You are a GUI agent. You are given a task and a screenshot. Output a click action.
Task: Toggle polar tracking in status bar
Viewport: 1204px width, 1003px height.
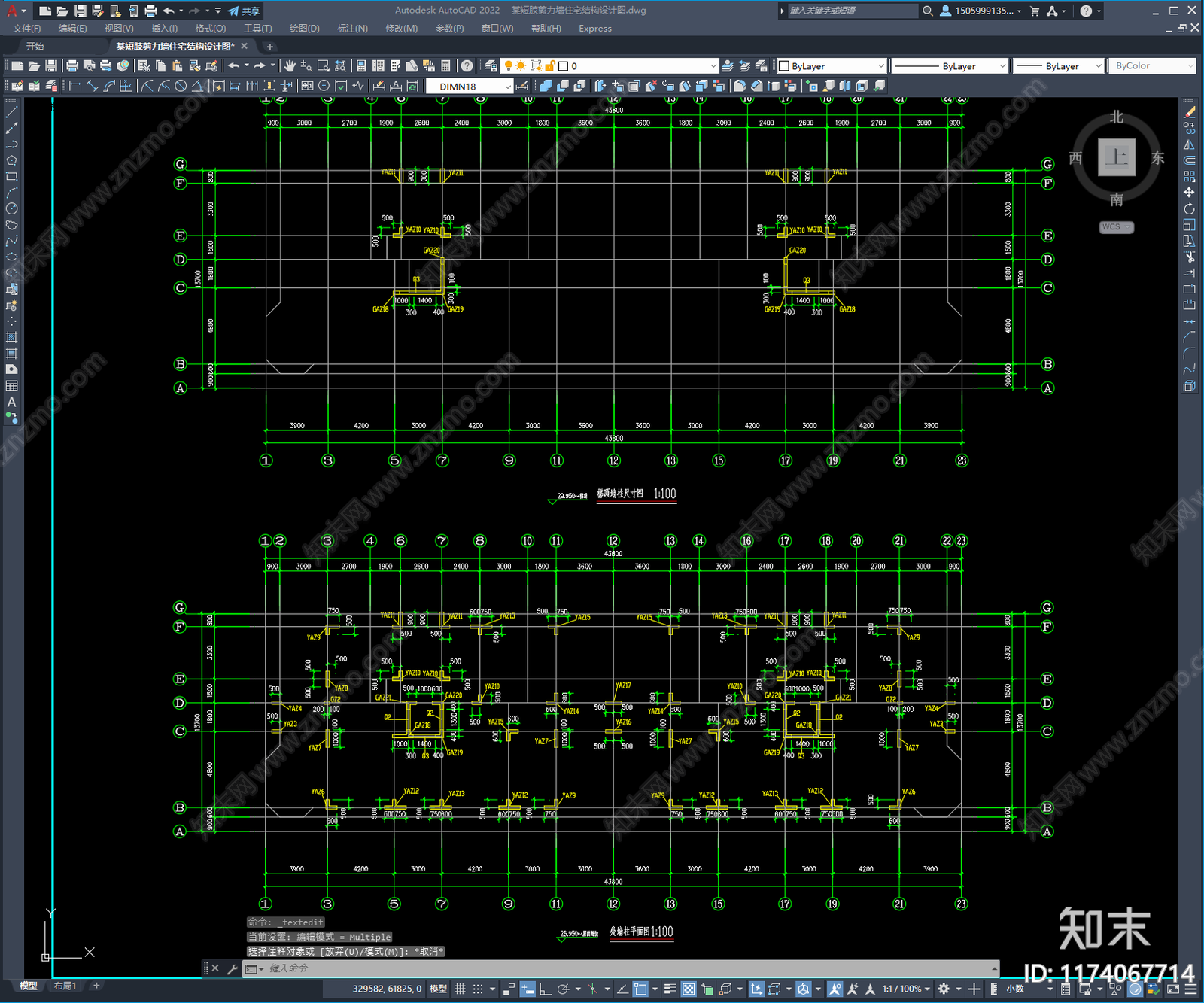tap(563, 989)
